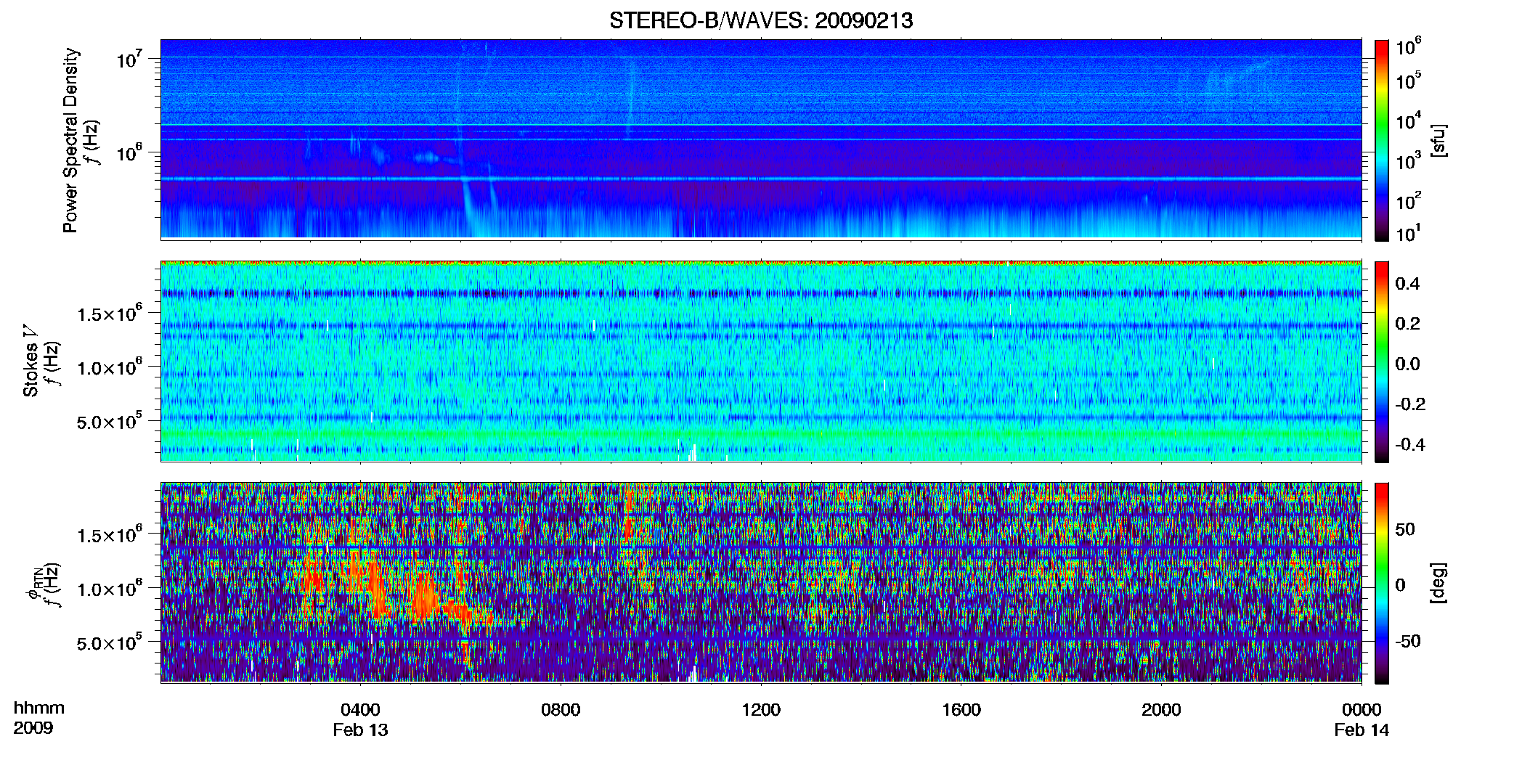This screenshot has height=784, width=1522.
Task: Click the plot title STEREO-B/WAVES: 20090213
Action: click(x=761, y=20)
